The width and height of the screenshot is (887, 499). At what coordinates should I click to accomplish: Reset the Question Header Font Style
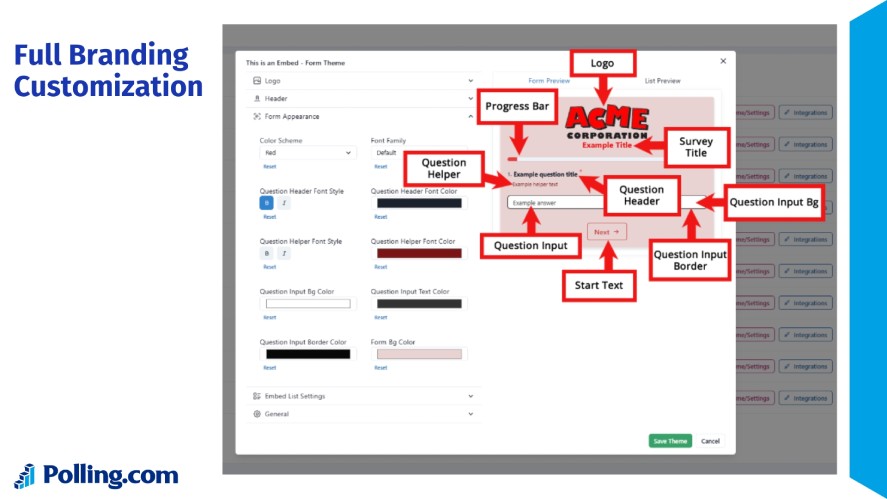pyautogui.click(x=269, y=217)
